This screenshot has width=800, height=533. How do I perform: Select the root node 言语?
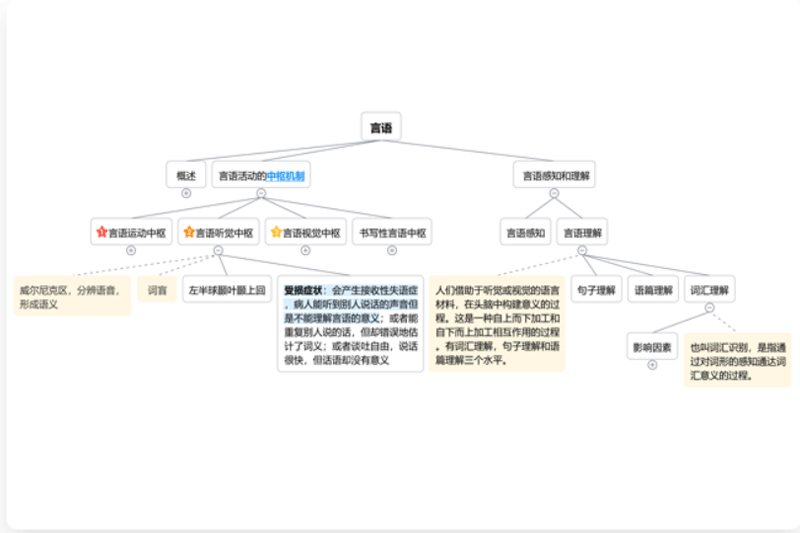(381, 126)
